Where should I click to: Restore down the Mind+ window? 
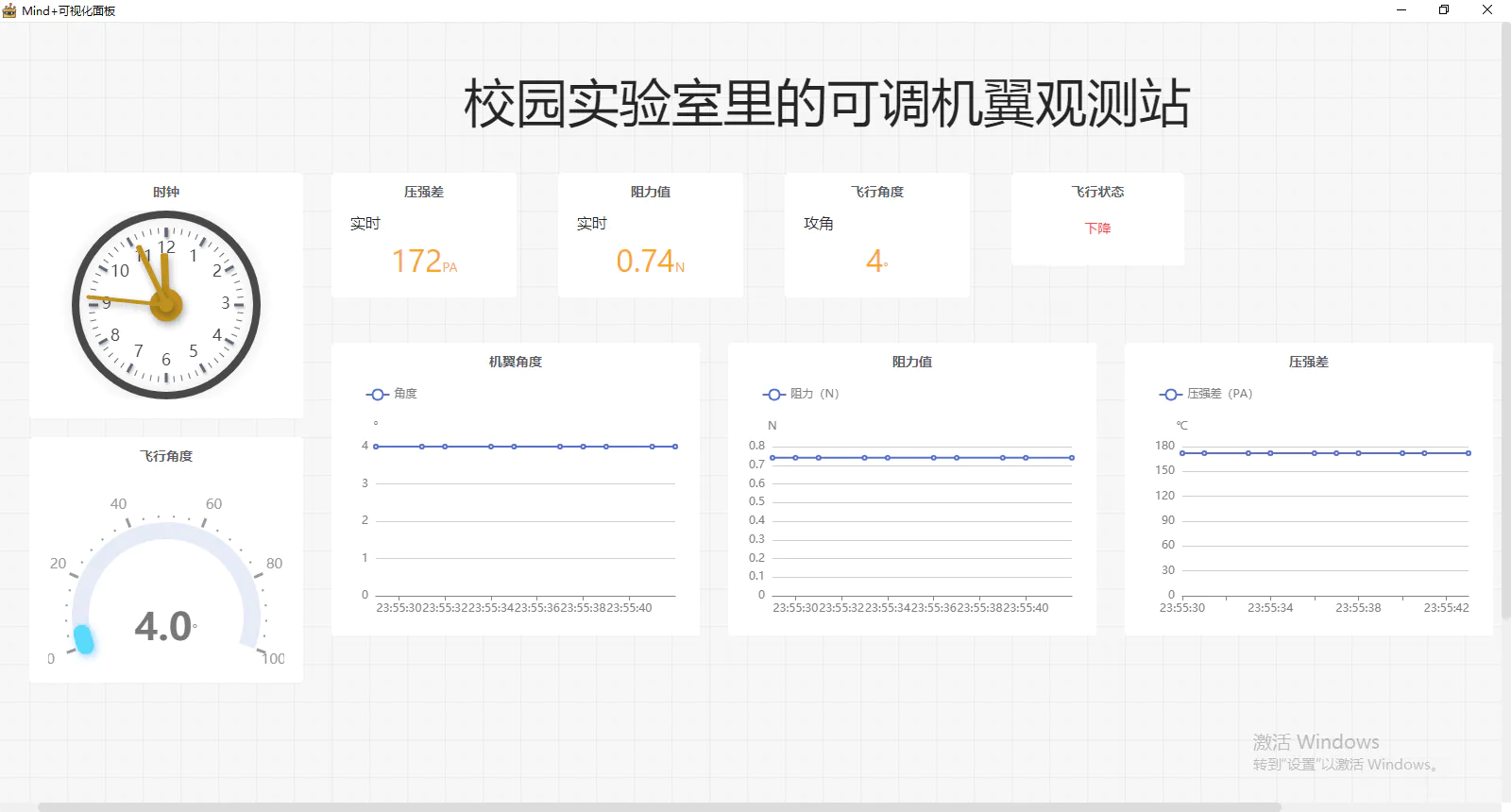(1444, 10)
